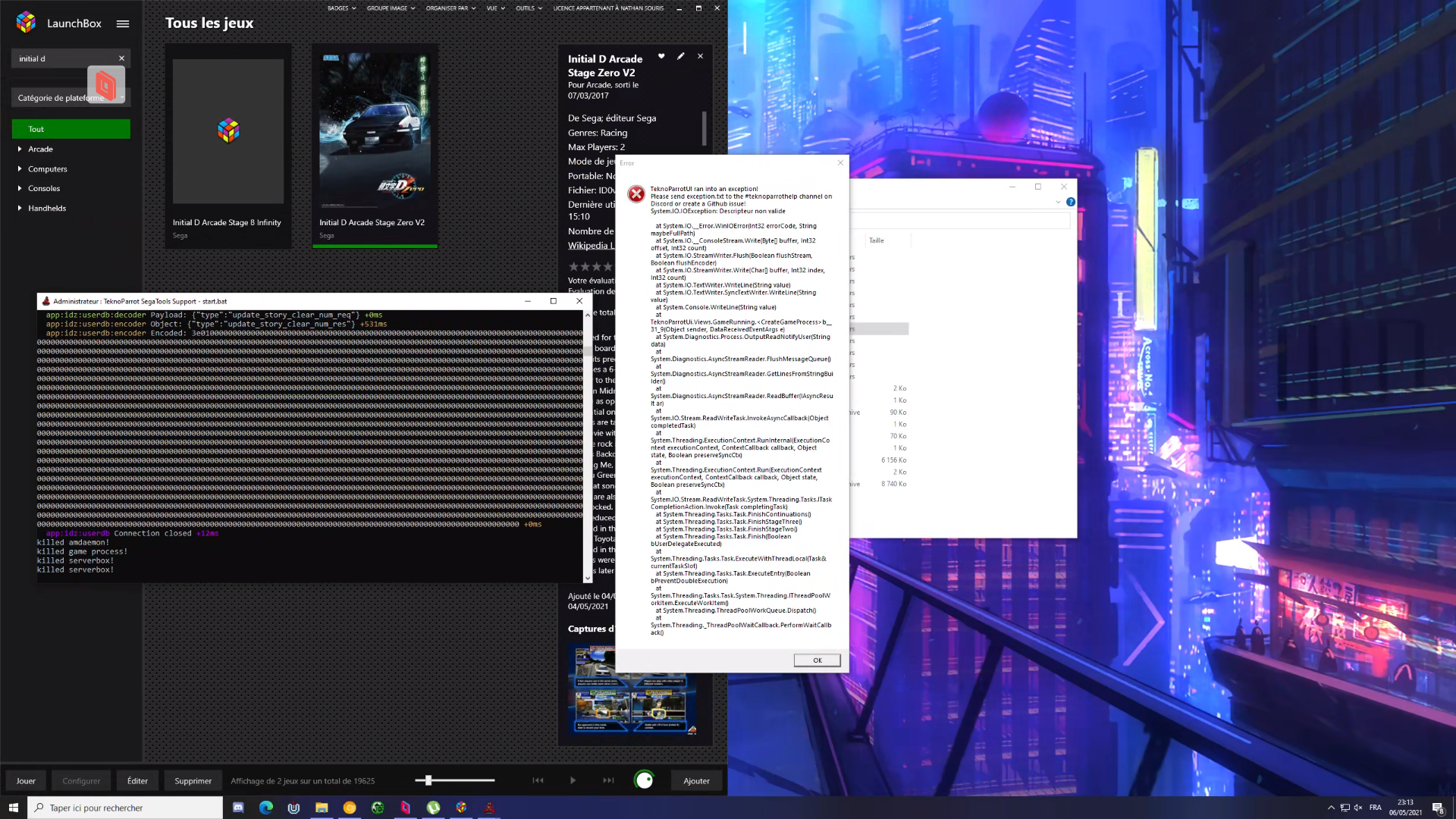Click the red overlay app icon in the sidebar
1456x819 pixels.
pyautogui.click(x=105, y=84)
